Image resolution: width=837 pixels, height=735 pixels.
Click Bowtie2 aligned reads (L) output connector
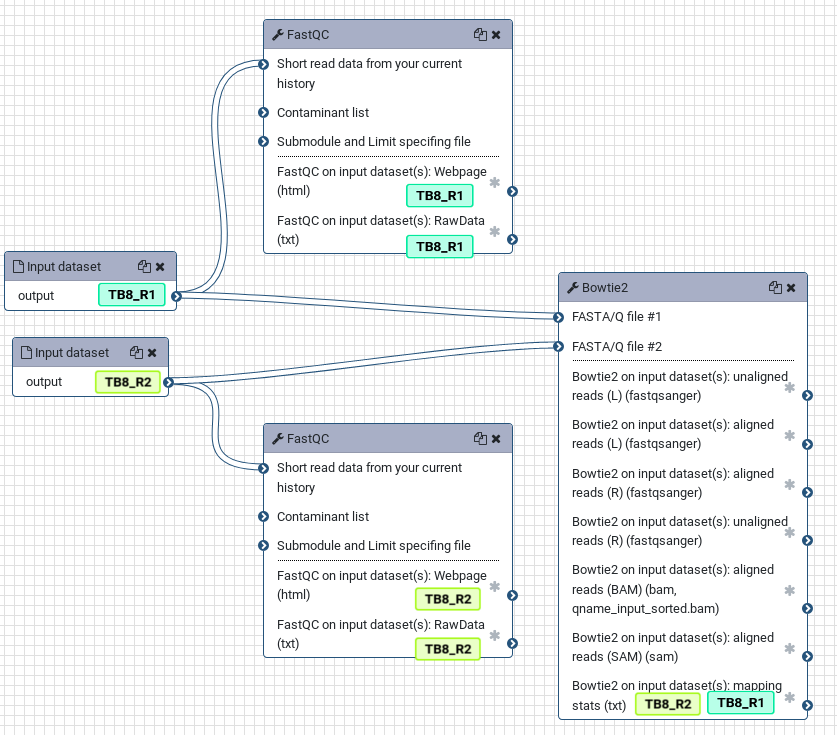click(808, 444)
